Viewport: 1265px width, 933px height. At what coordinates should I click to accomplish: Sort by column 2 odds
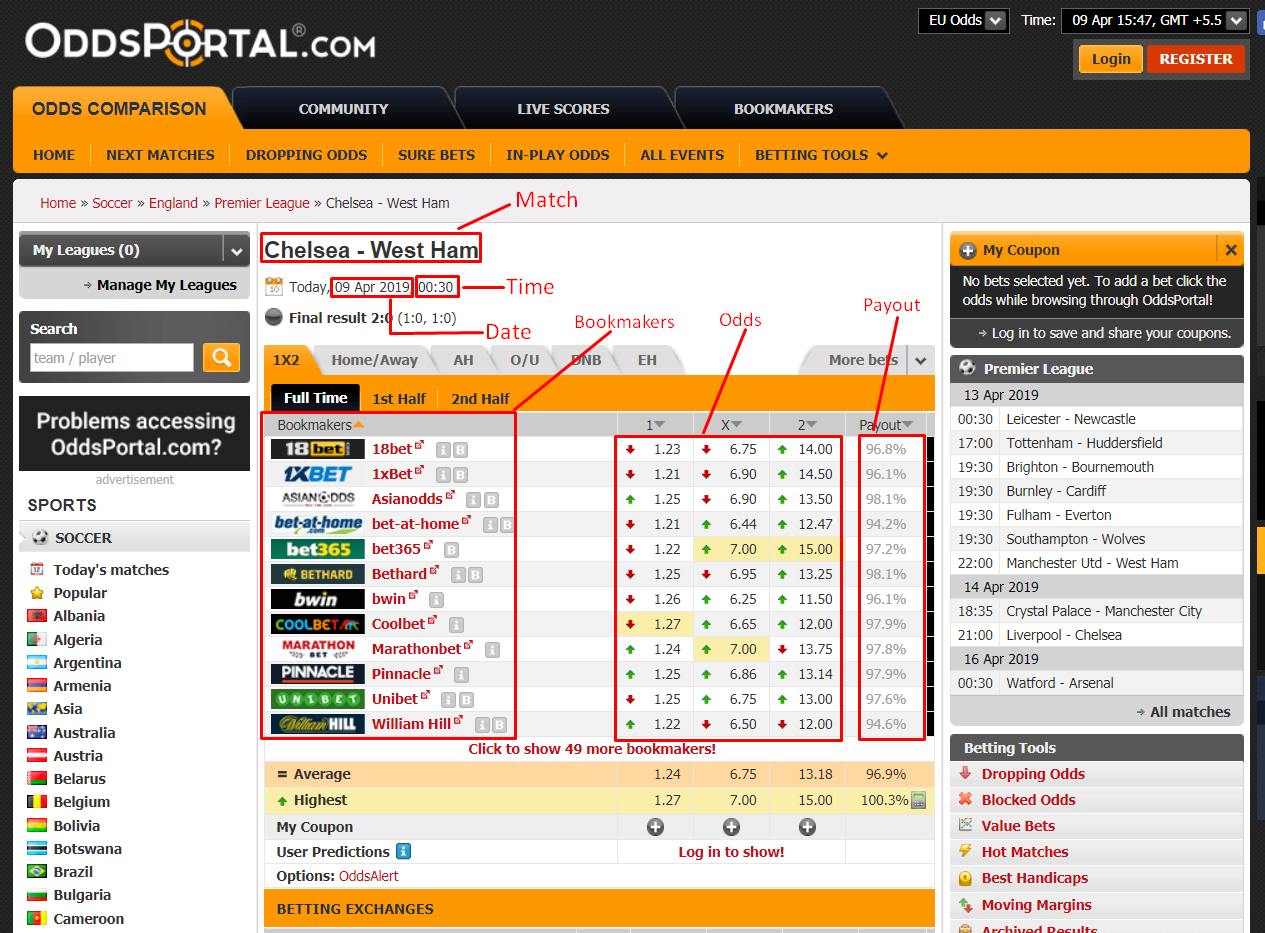[x=807, y=424]
